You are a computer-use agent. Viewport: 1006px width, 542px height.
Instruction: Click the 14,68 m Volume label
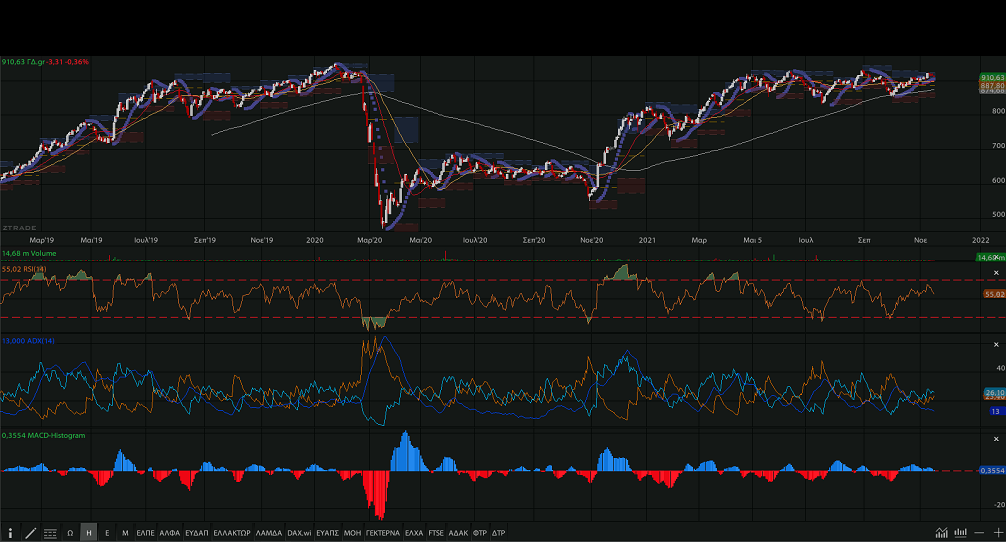pos(29,253)
